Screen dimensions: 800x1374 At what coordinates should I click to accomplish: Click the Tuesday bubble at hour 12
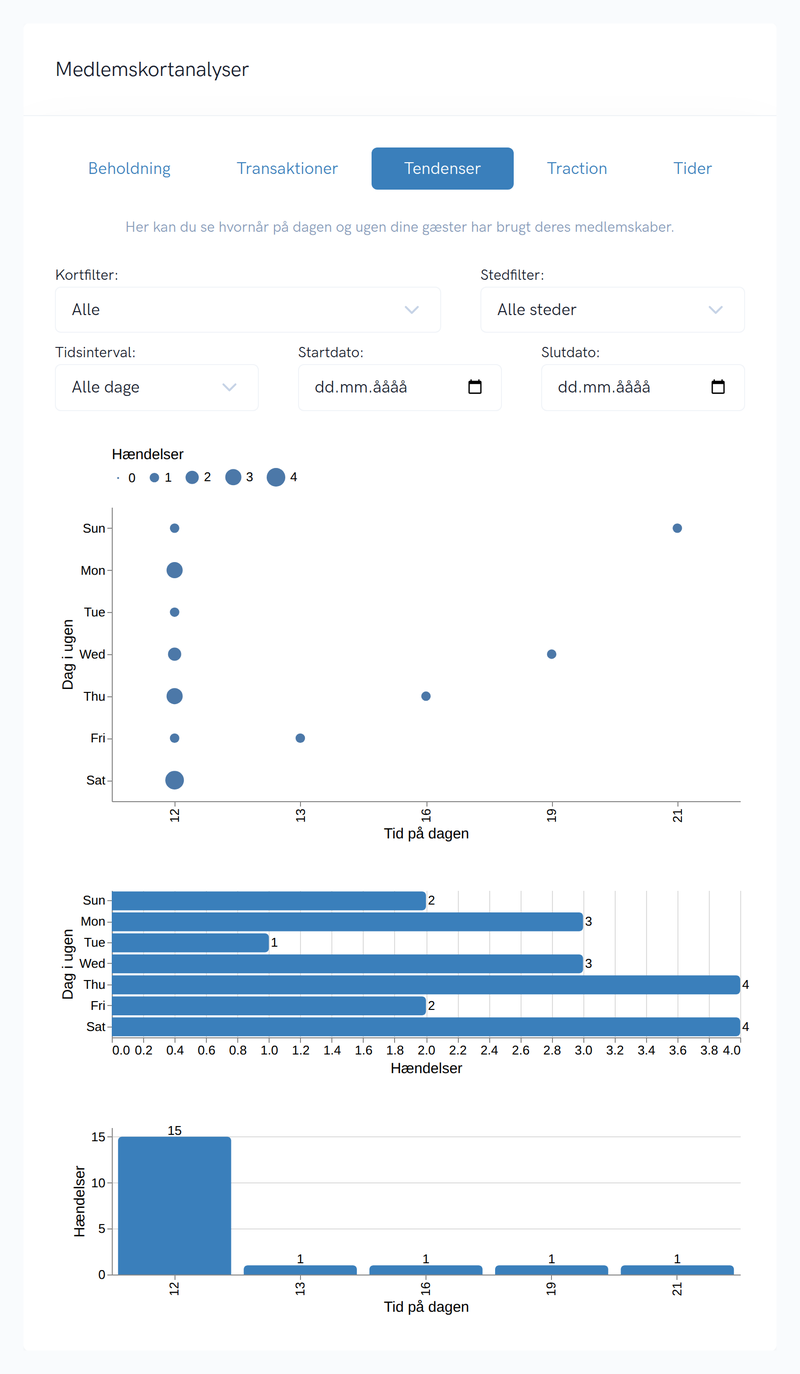tap(174, 612)
